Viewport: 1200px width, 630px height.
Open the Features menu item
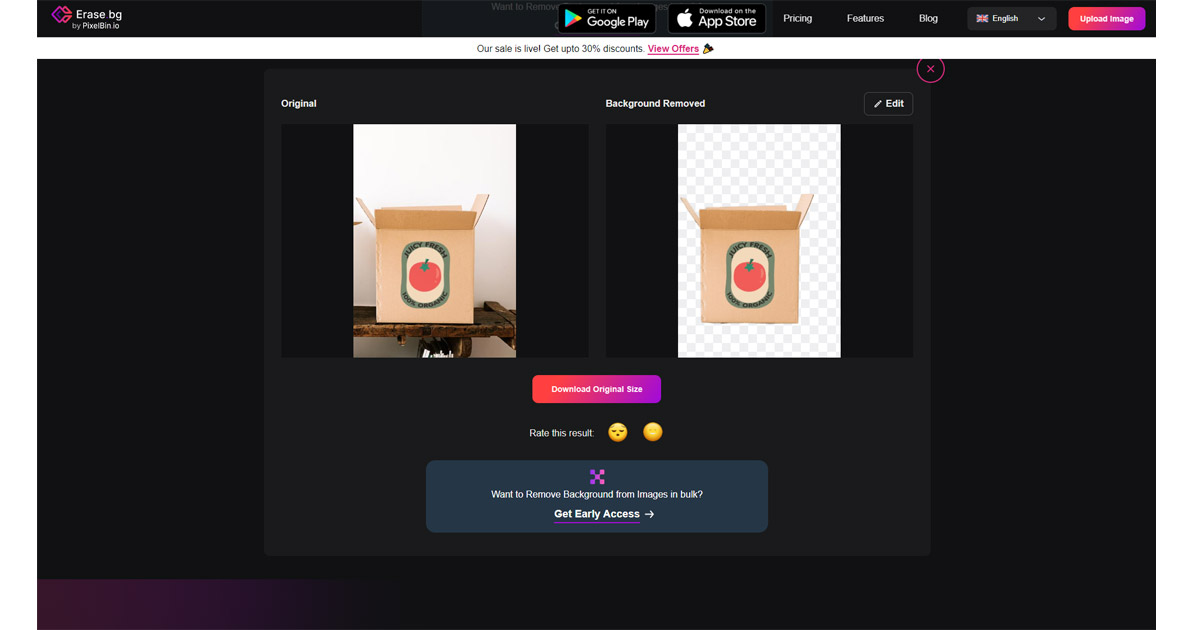tap(865, 18)
